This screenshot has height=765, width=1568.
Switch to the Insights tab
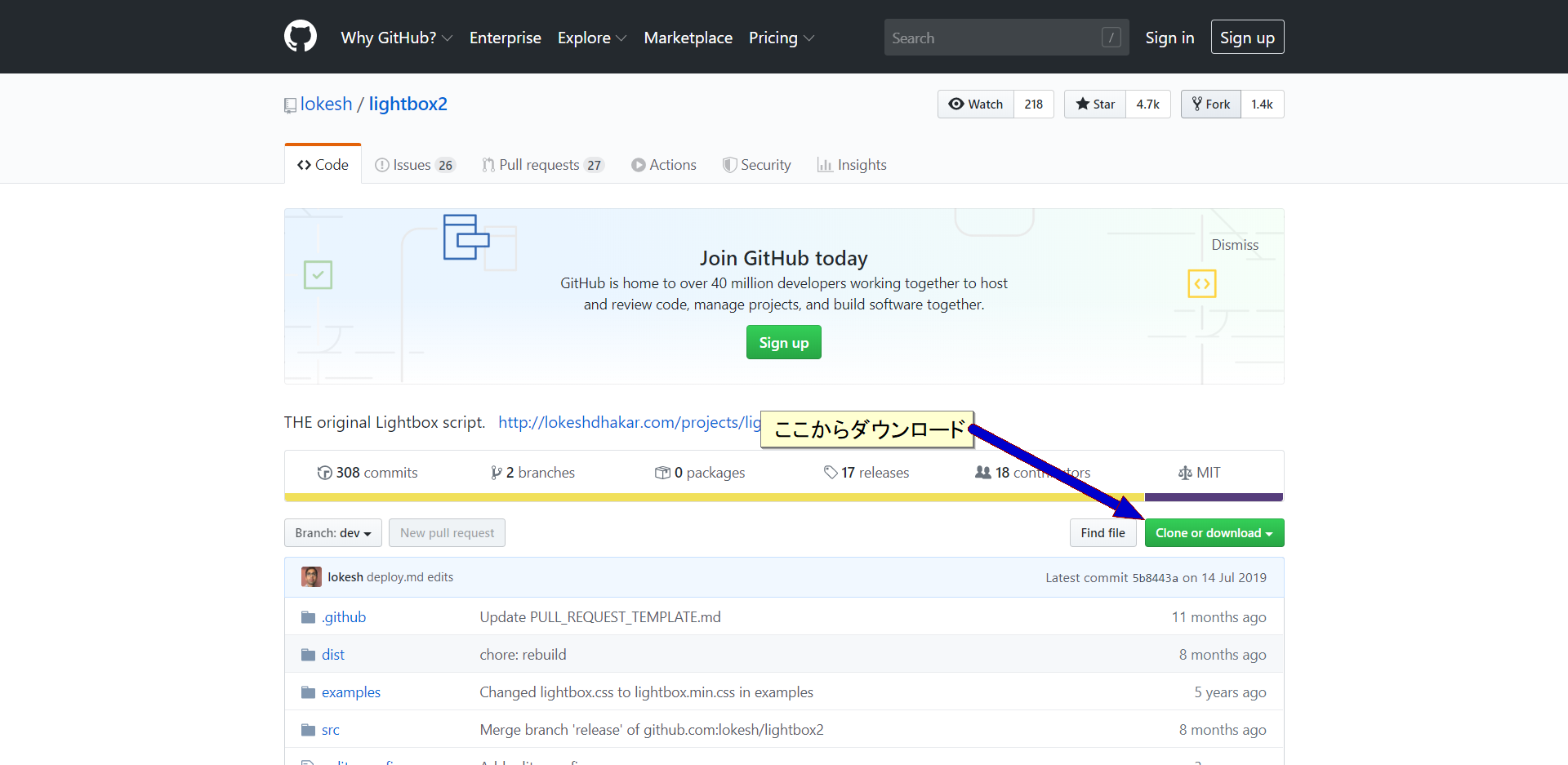(x=852, y=165)
